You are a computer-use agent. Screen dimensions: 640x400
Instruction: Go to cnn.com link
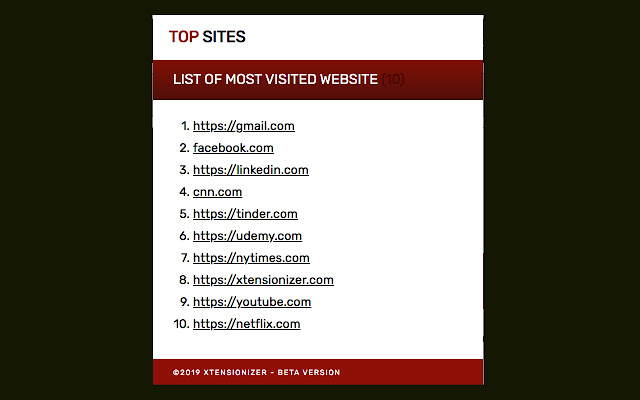click(x=218, y=192)
